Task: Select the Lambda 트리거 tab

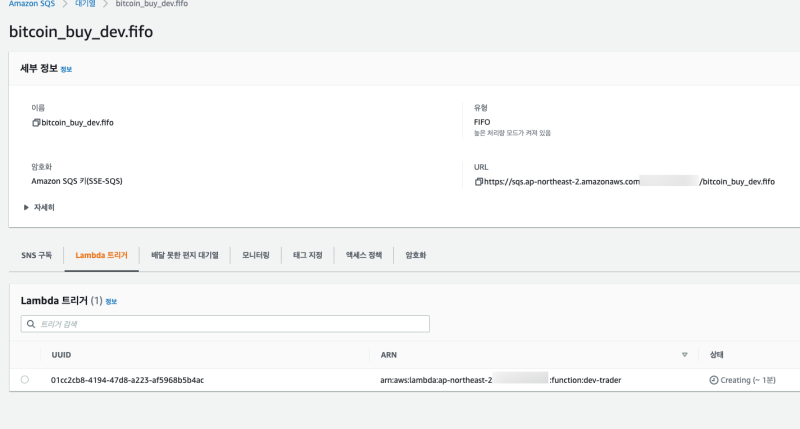Action: (x=102, y=255)
